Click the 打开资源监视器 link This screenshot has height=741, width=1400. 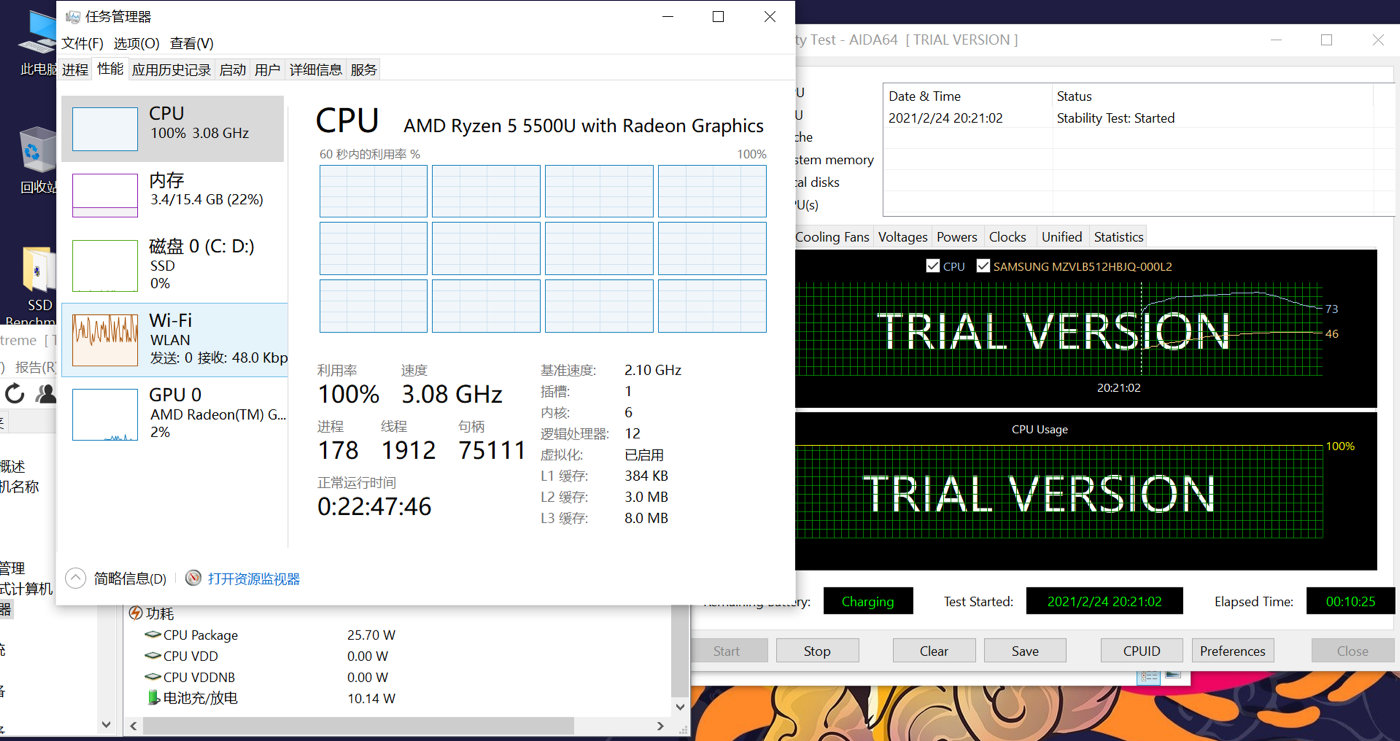tap(254, 578)
